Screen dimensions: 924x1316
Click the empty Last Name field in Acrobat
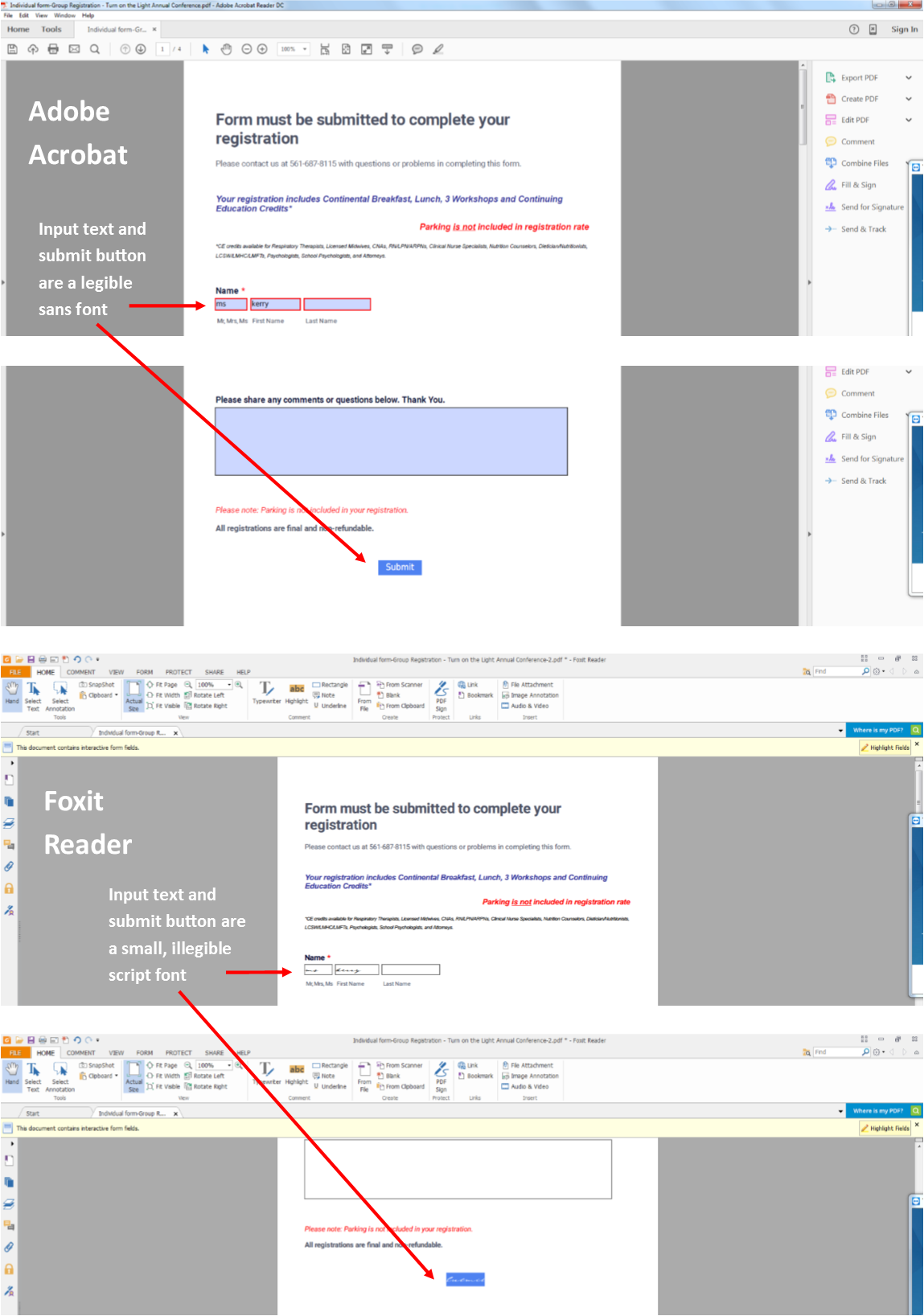point(337,304)
